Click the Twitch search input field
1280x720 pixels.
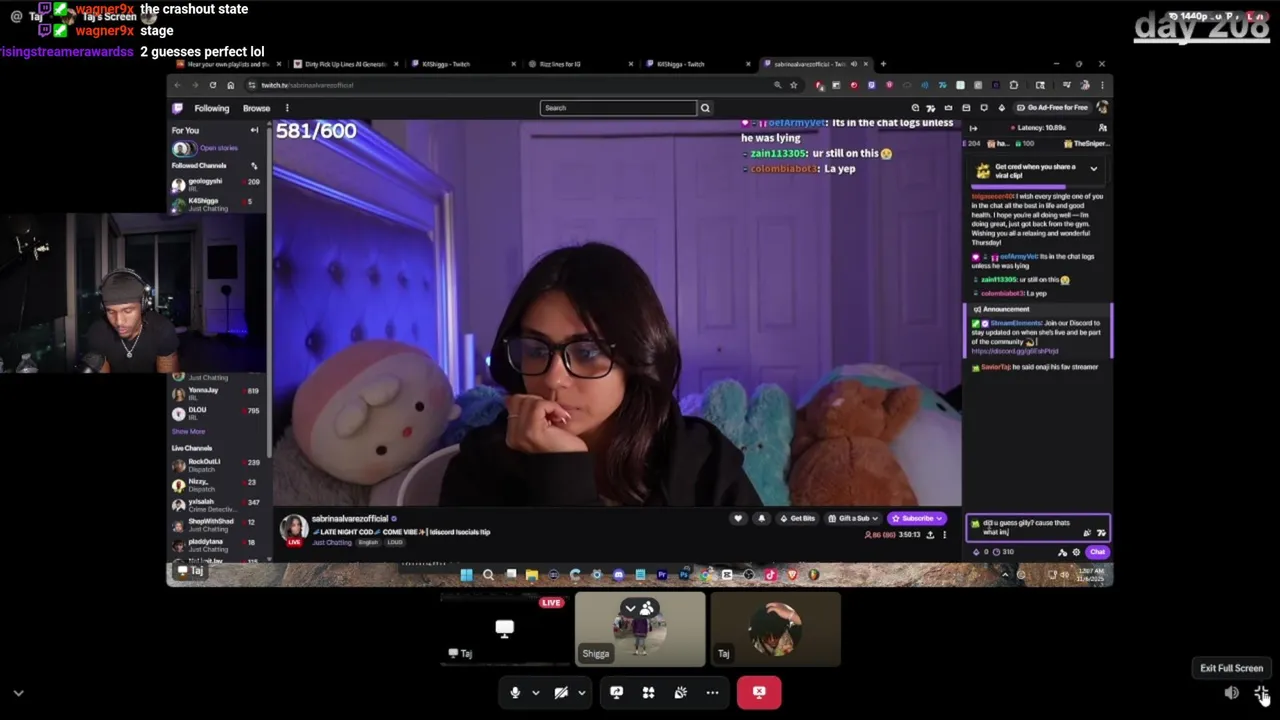[x=618, y=108]
